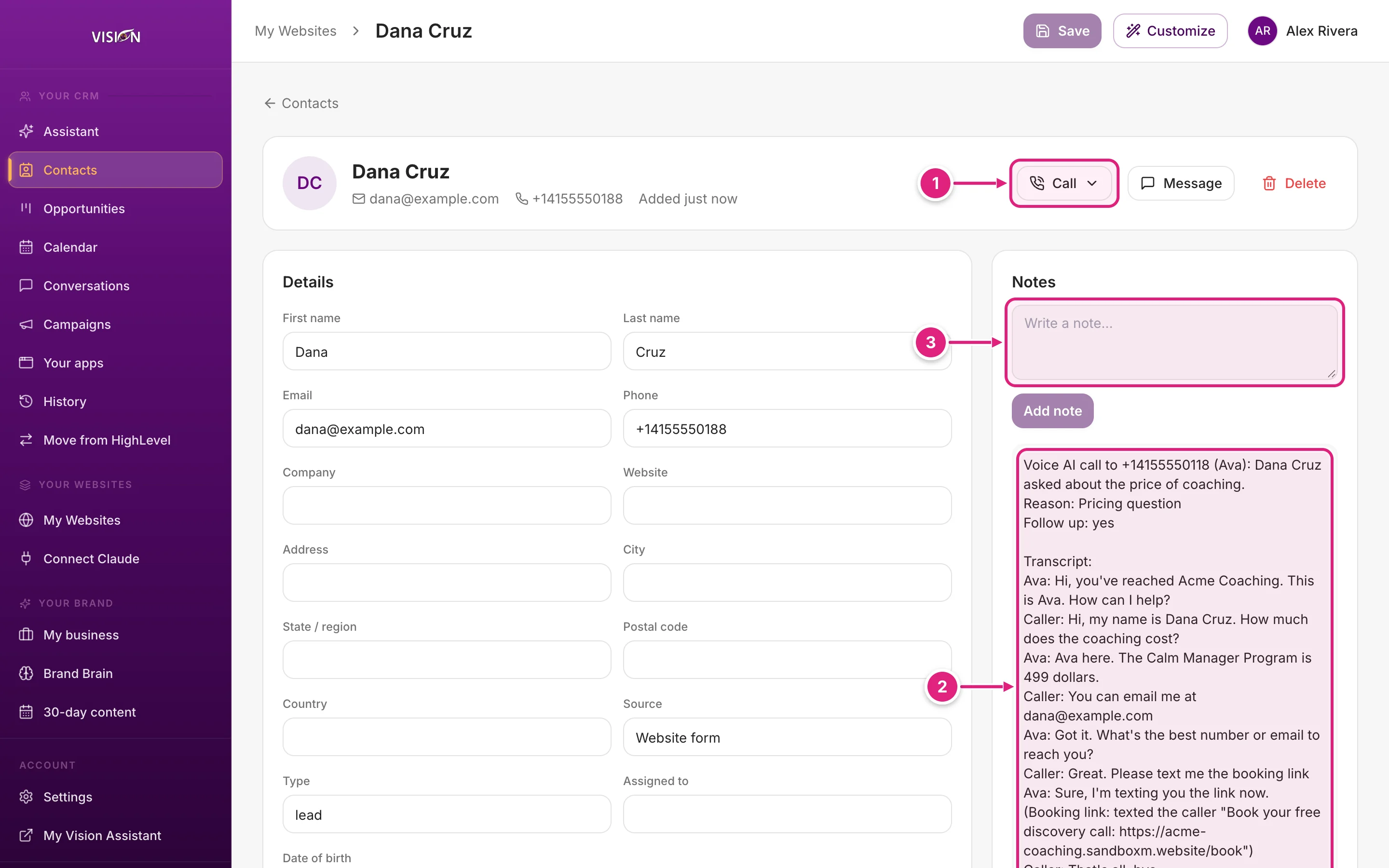Delete the Dana Cruz contact
1389x868 pixels.
1294,183
